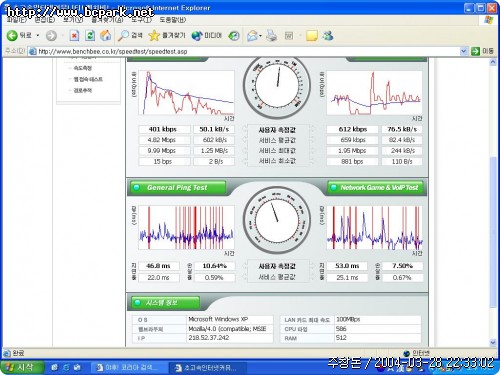Go to Home page icon
This screenshot has height=375, width=500.
[x=106, y=36]
